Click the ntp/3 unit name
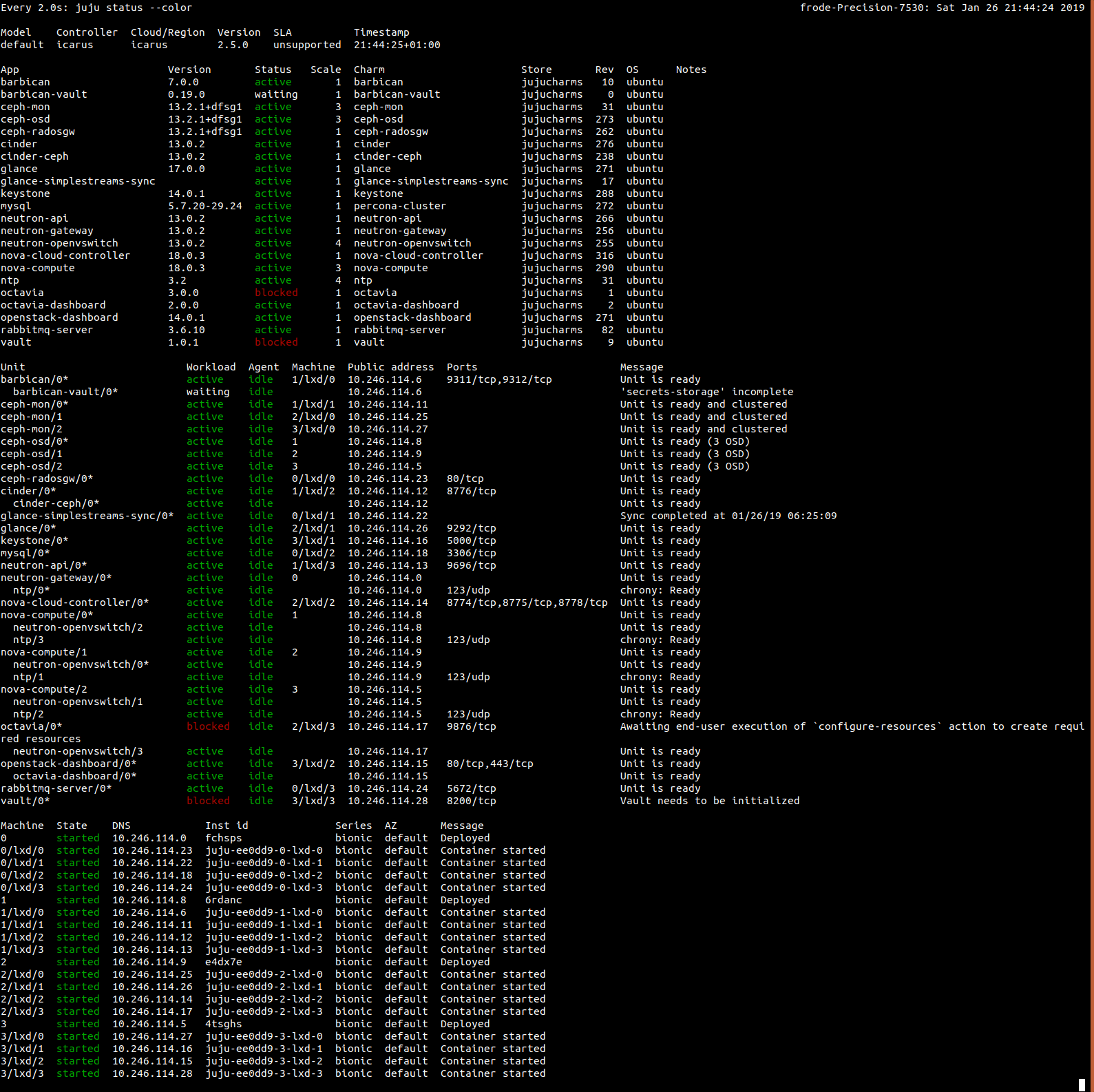Screen dimensions: 1094x1092 tap(28, 640)
